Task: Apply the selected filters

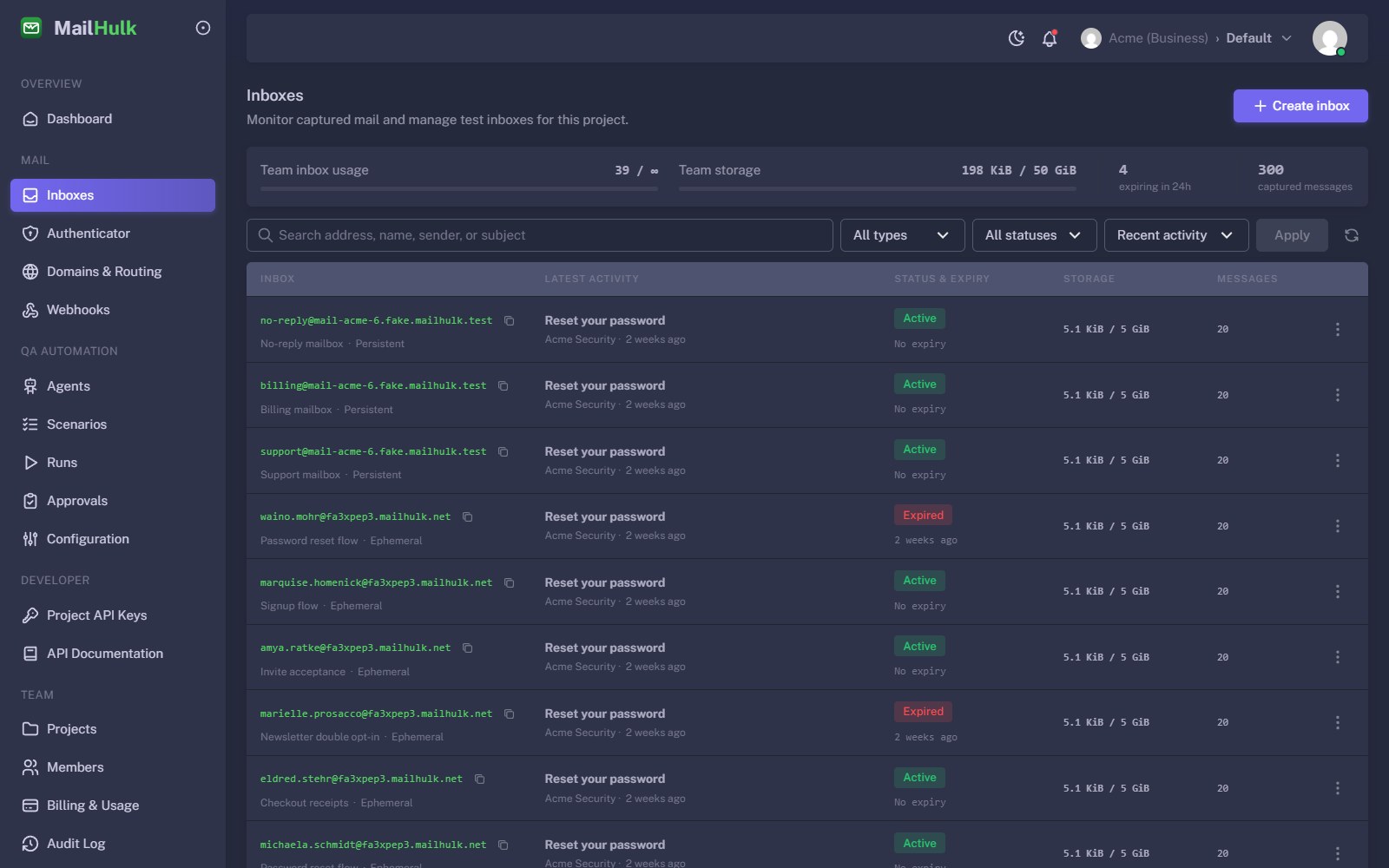Action: click(x=1292, y=235)
